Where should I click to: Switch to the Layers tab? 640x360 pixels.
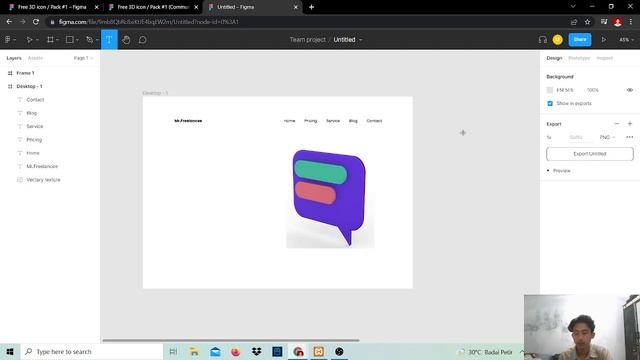[x=14, y=58]
